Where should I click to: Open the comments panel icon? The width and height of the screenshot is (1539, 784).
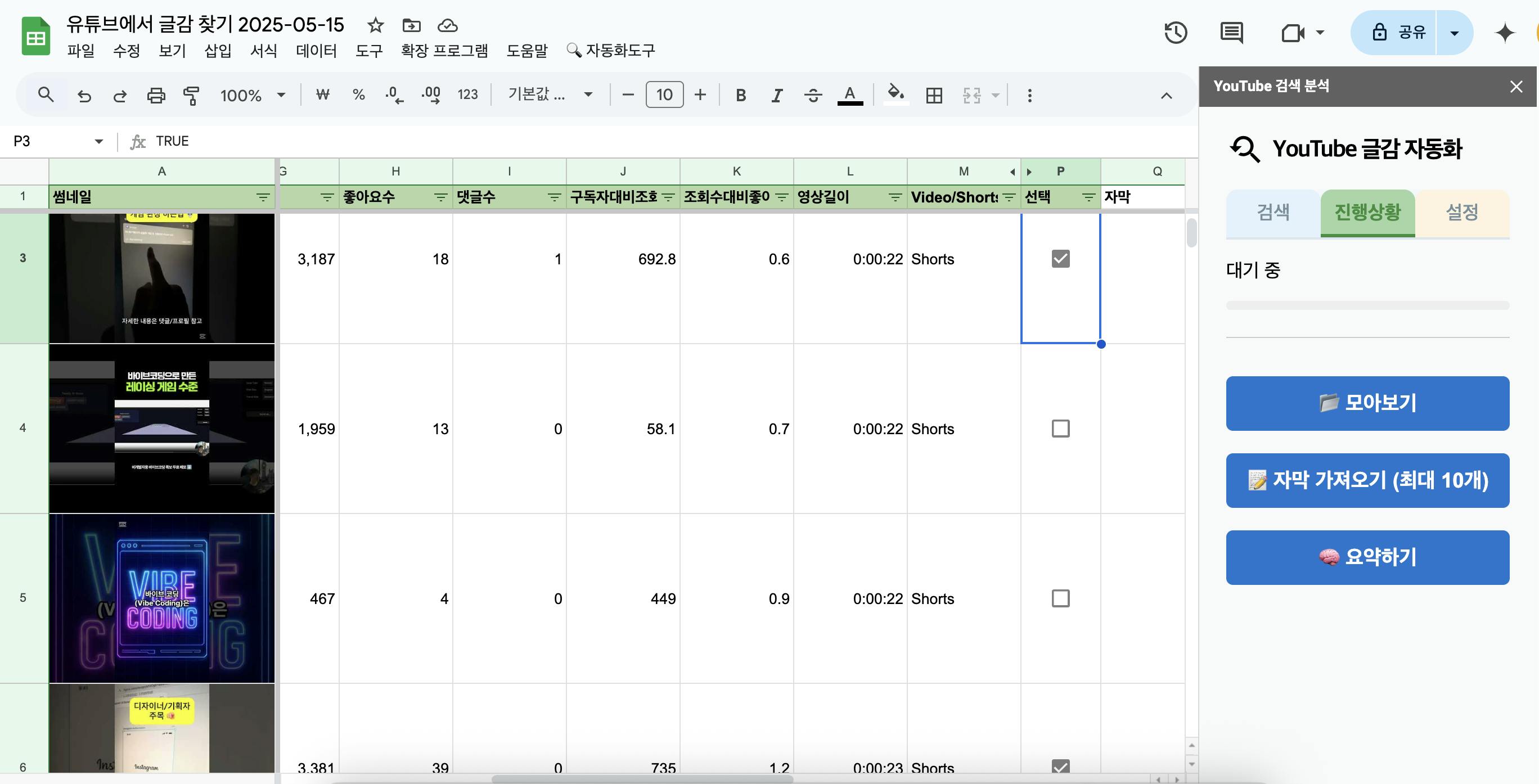click(x=1231, y=32)
